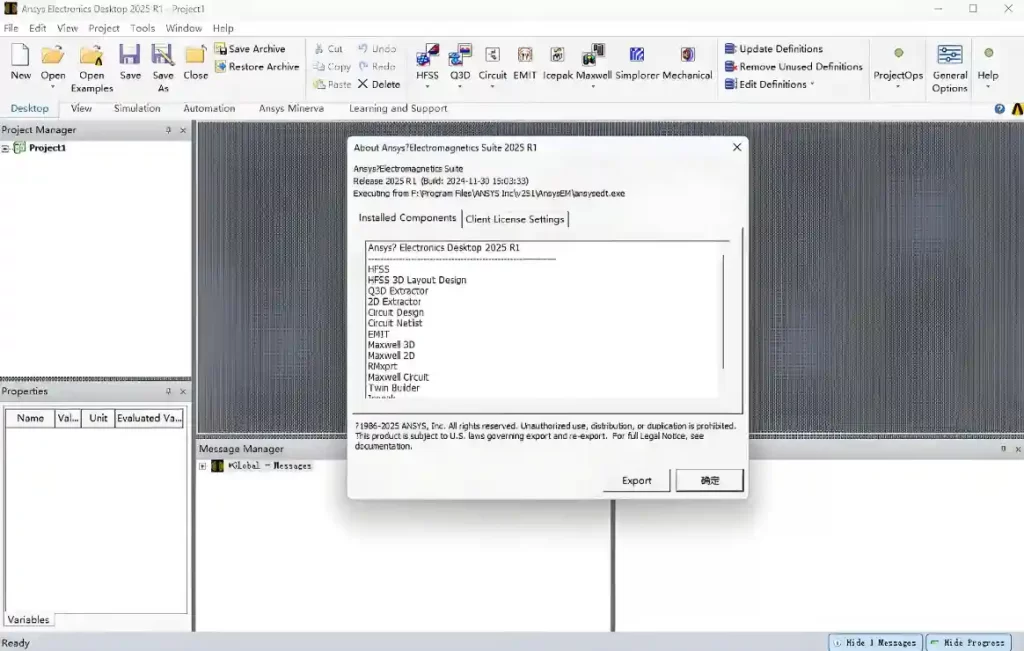The height and width of the screenshot is (651, 1024).
Task: Insert a Q3D design from toolbar
Action: tap(460, 56)
